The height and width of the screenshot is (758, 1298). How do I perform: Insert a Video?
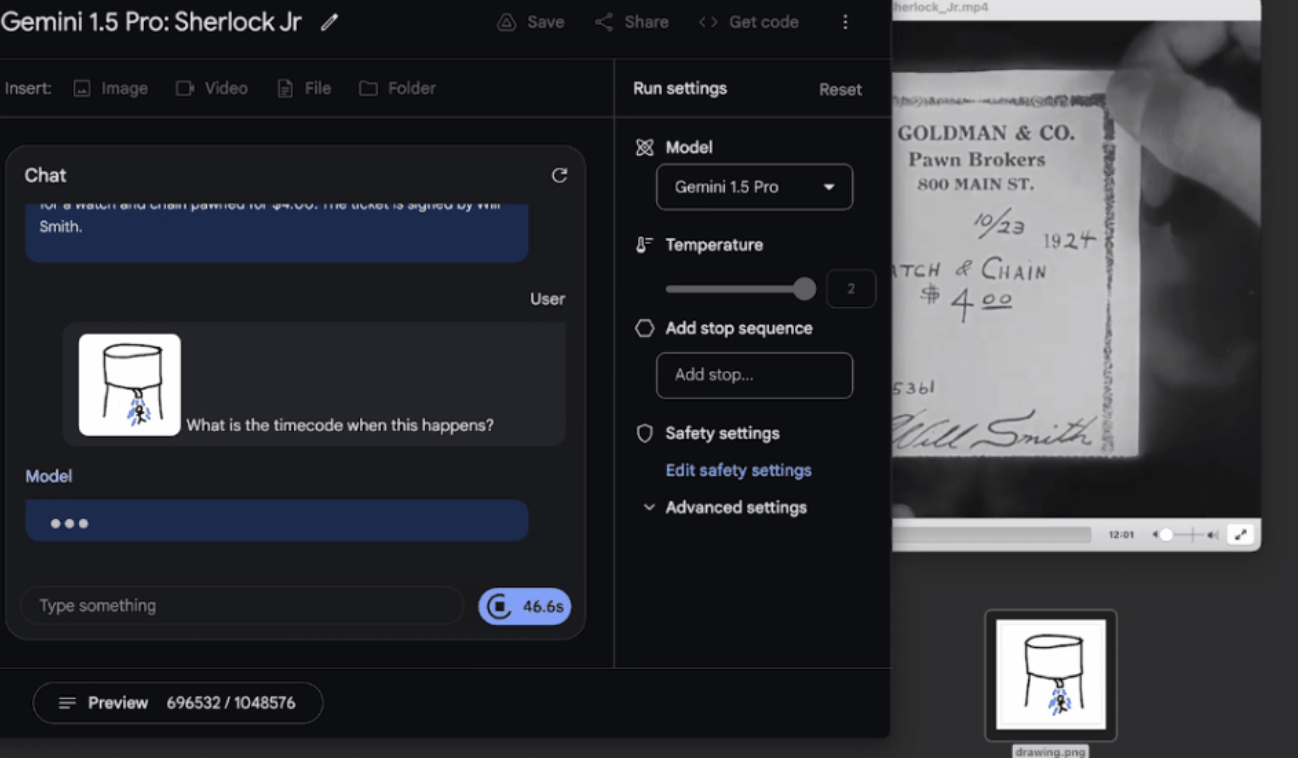point(211,88)
